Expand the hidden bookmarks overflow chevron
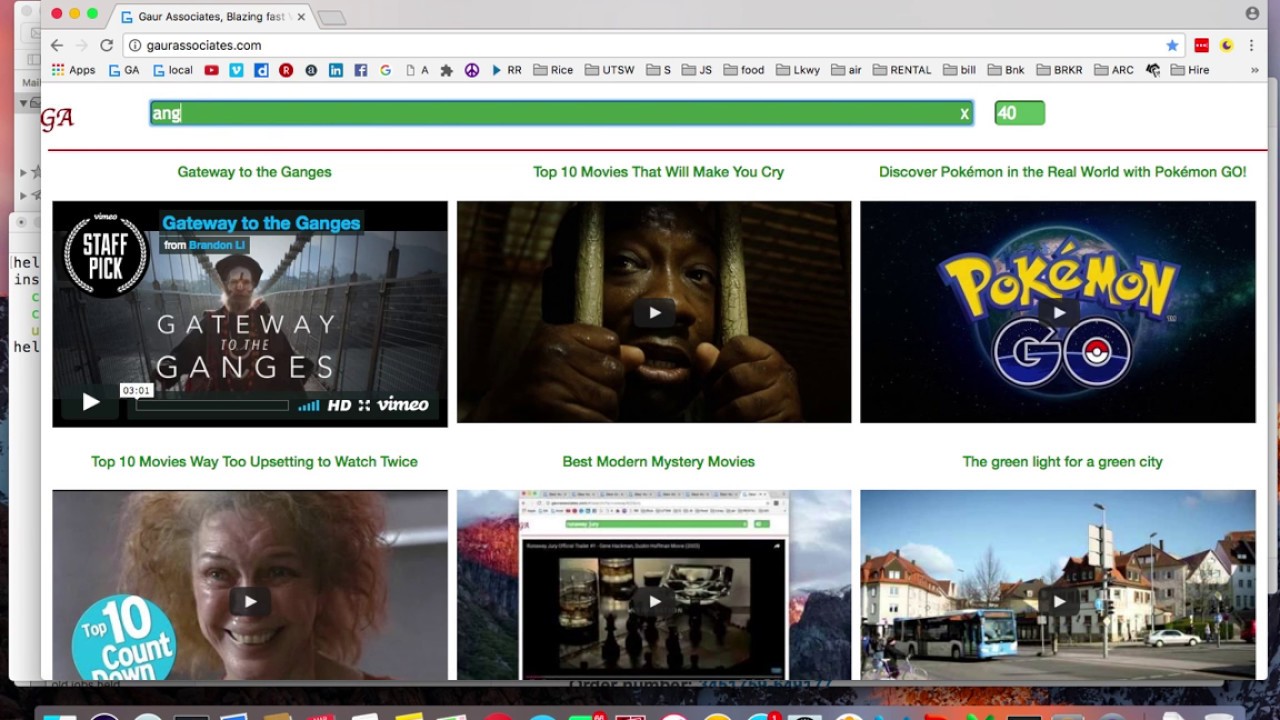Viewport: 1280px width, 720px height. click(1254, 70)
